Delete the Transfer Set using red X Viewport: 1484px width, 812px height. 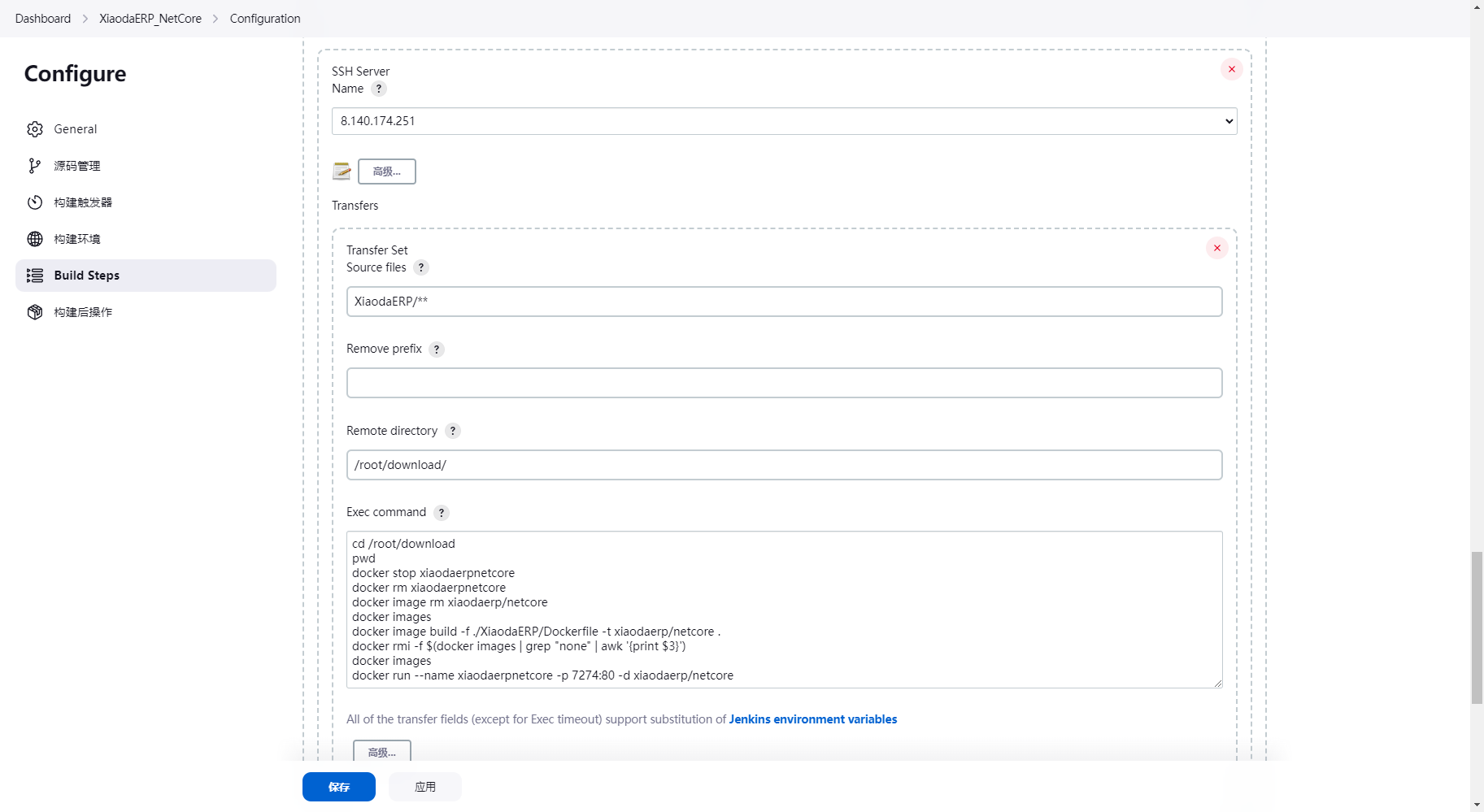(x=1216, y=248)
